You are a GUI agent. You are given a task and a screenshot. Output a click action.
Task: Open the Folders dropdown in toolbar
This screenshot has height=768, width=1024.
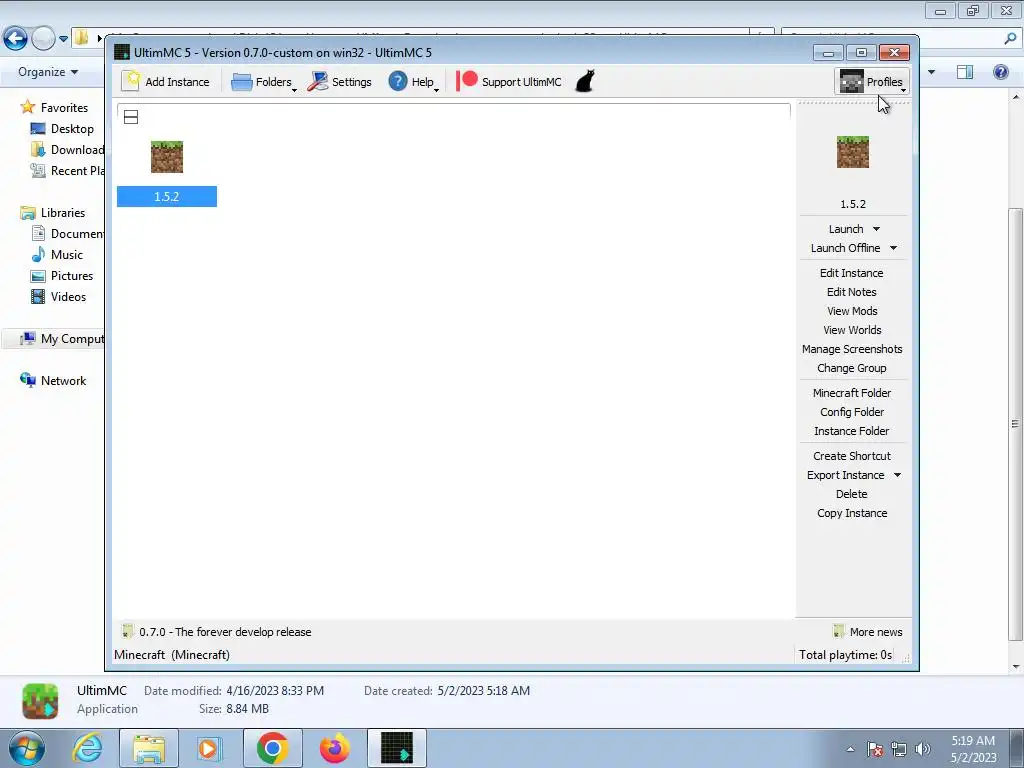(264, 82)
